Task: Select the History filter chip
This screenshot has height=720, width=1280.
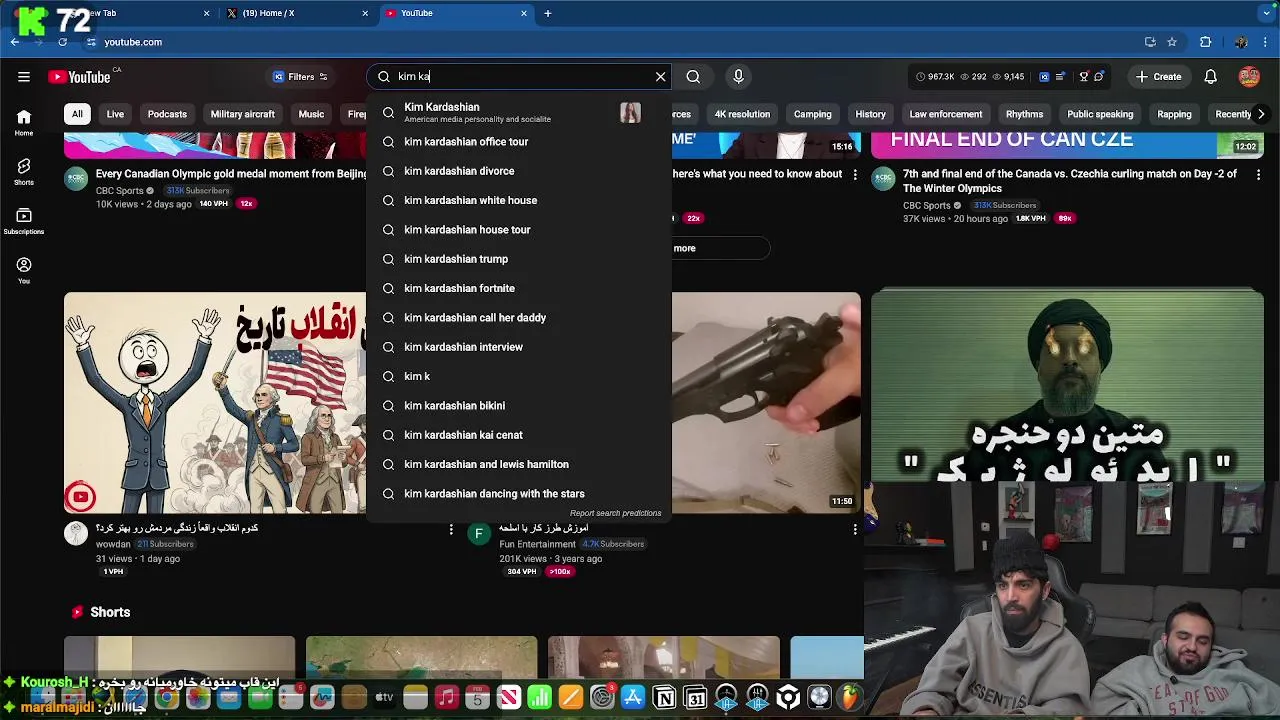Action: pyautogui.click(x=870, y=114)
